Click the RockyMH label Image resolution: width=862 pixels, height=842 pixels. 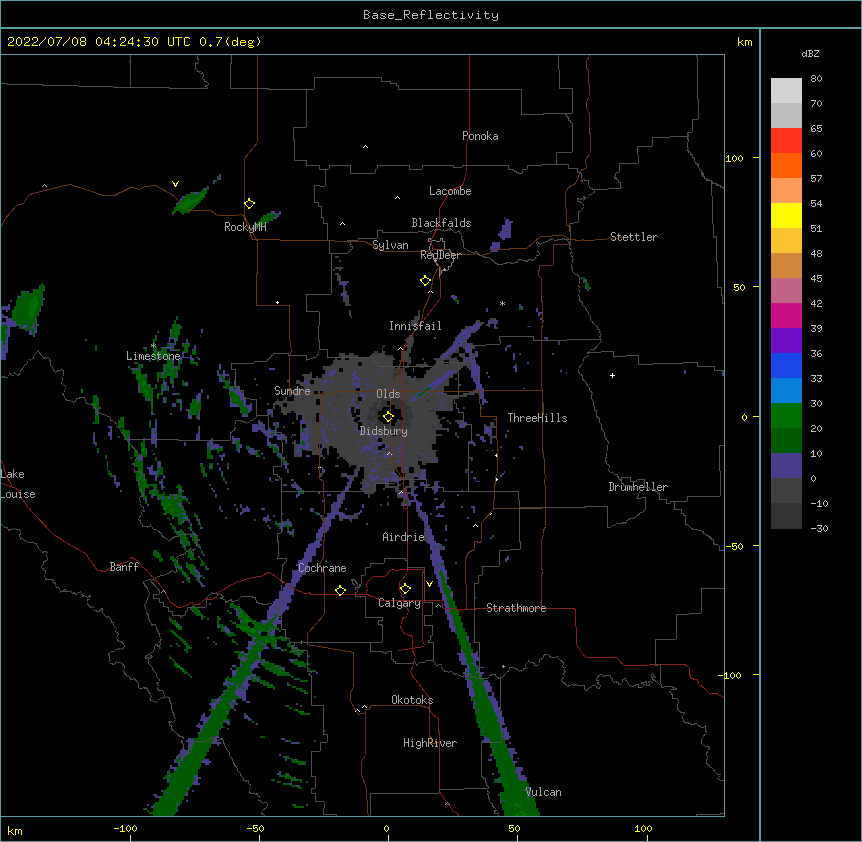pyautogui.click(x=245, y=227)
